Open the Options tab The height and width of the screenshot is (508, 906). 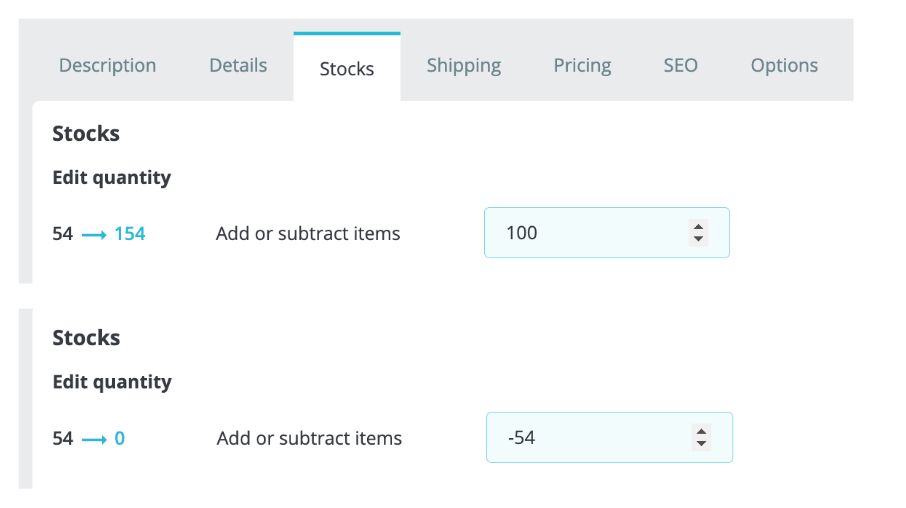pyautogui.click(x=784, y=66)
